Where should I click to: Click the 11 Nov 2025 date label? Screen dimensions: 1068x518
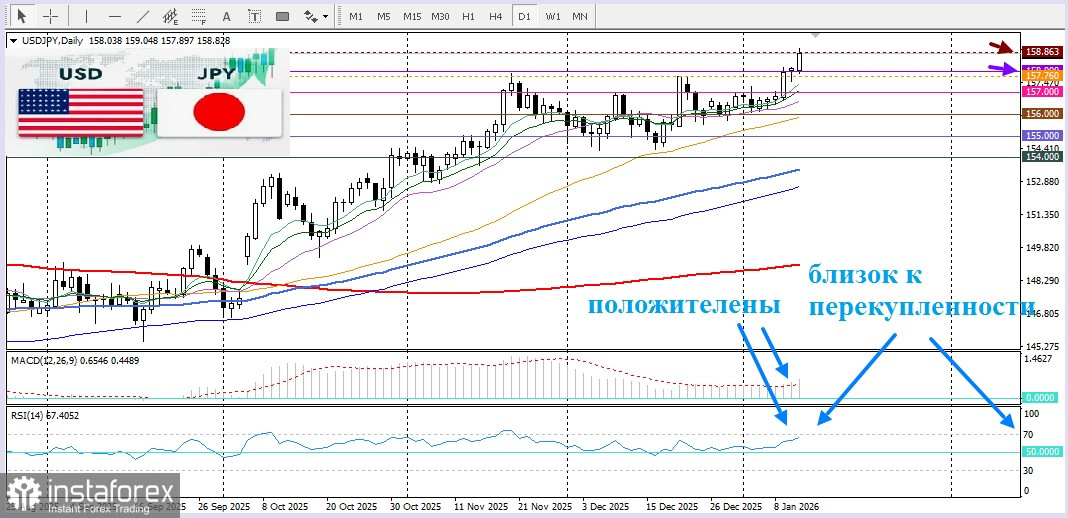click(483, 508)
